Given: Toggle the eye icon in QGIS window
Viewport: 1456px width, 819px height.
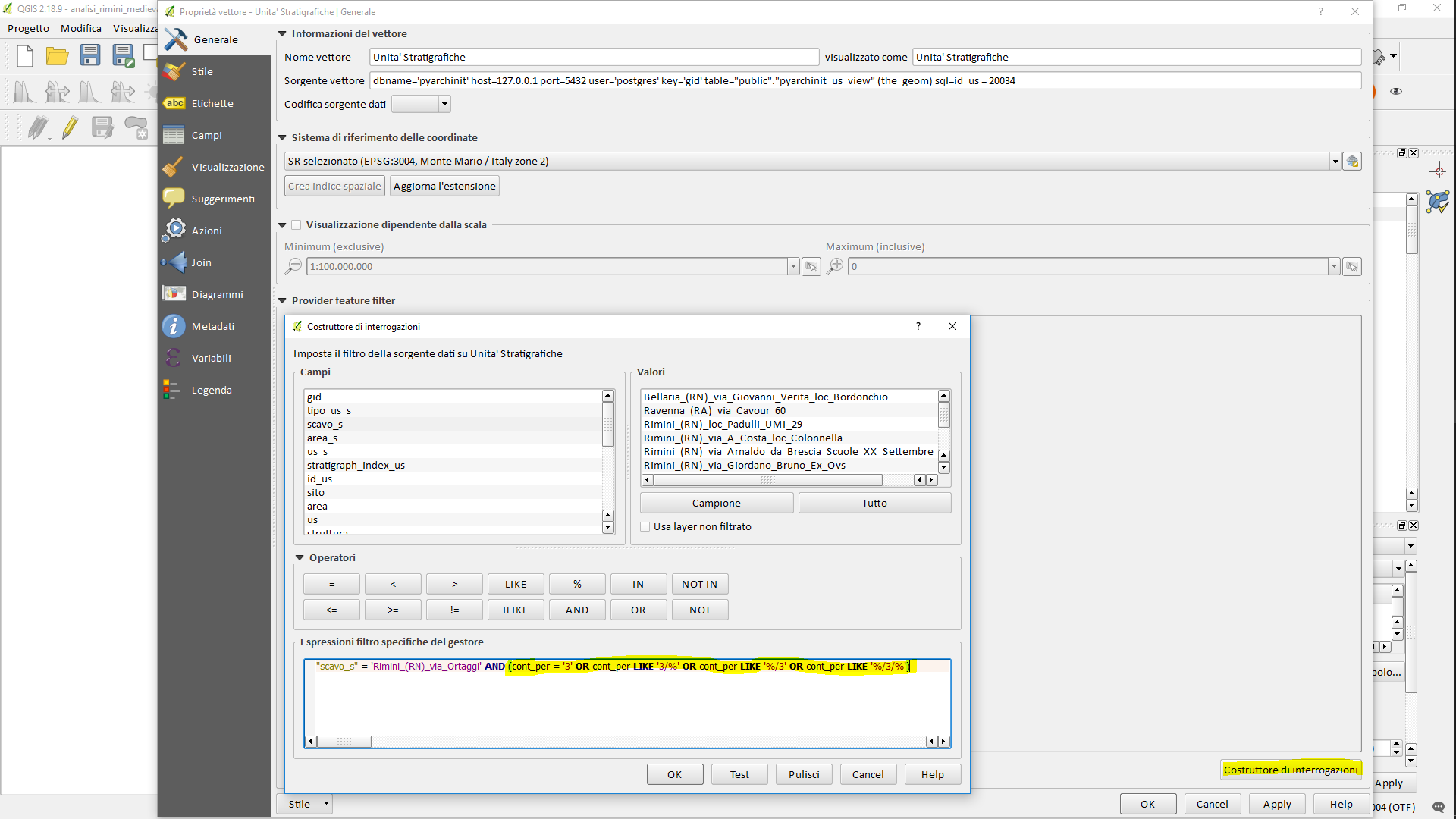Looking at the screenshot, I should (1396, 91).
